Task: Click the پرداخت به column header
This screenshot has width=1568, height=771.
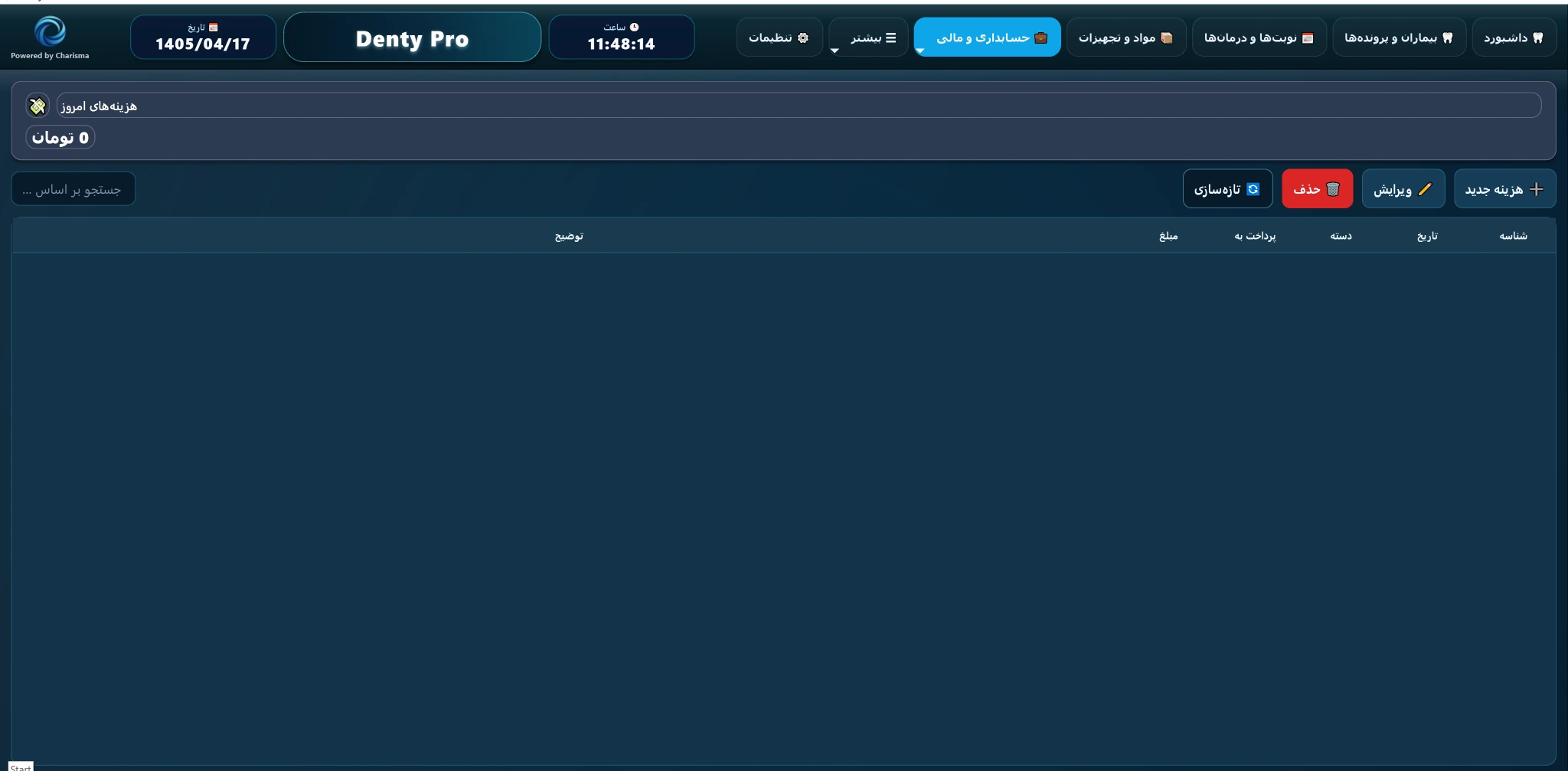Action: (1255, 236)
